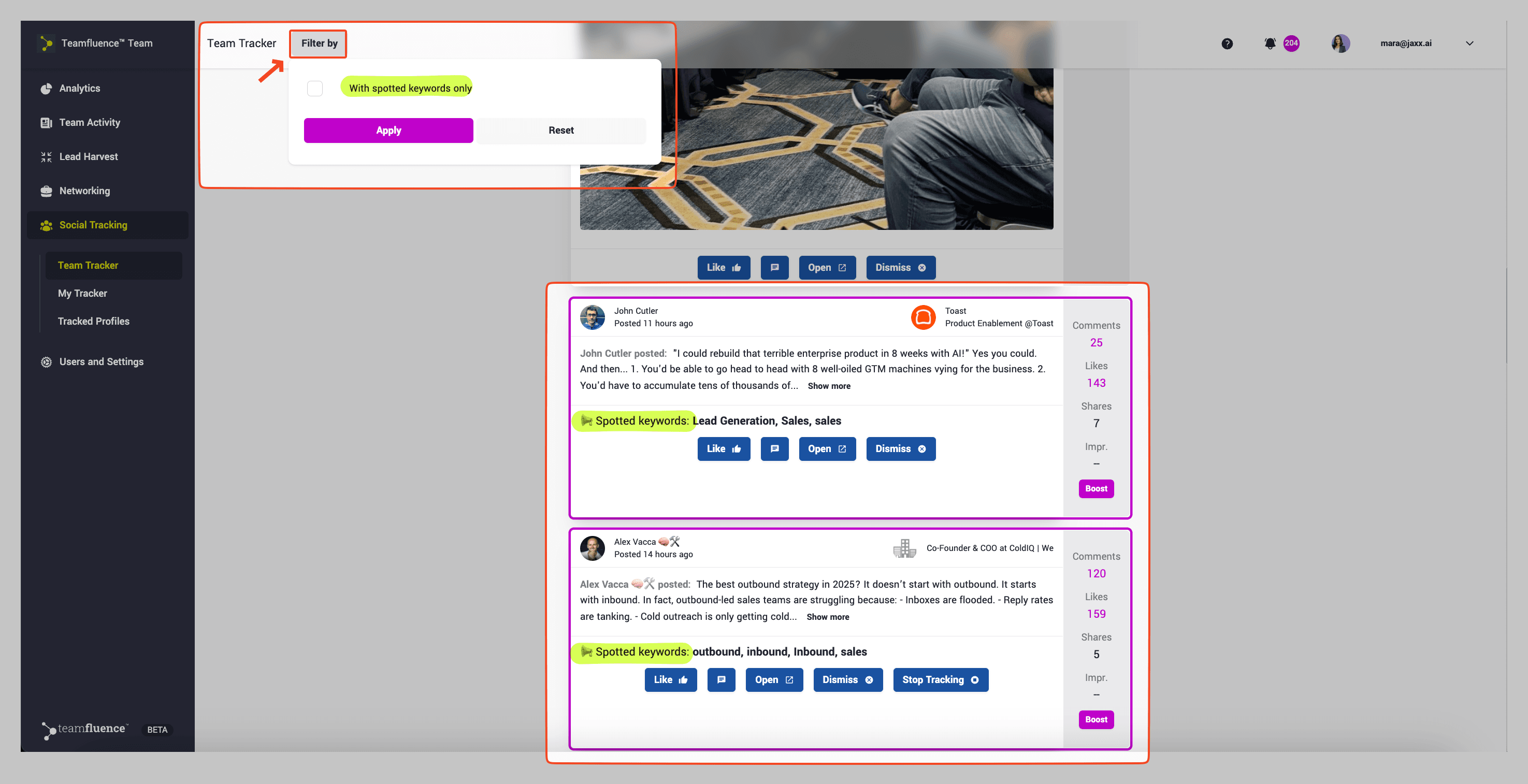Screen dimensions: 1528x784
Task: Dismiss John Cutler's post
Action: click(x=900, y=449)
